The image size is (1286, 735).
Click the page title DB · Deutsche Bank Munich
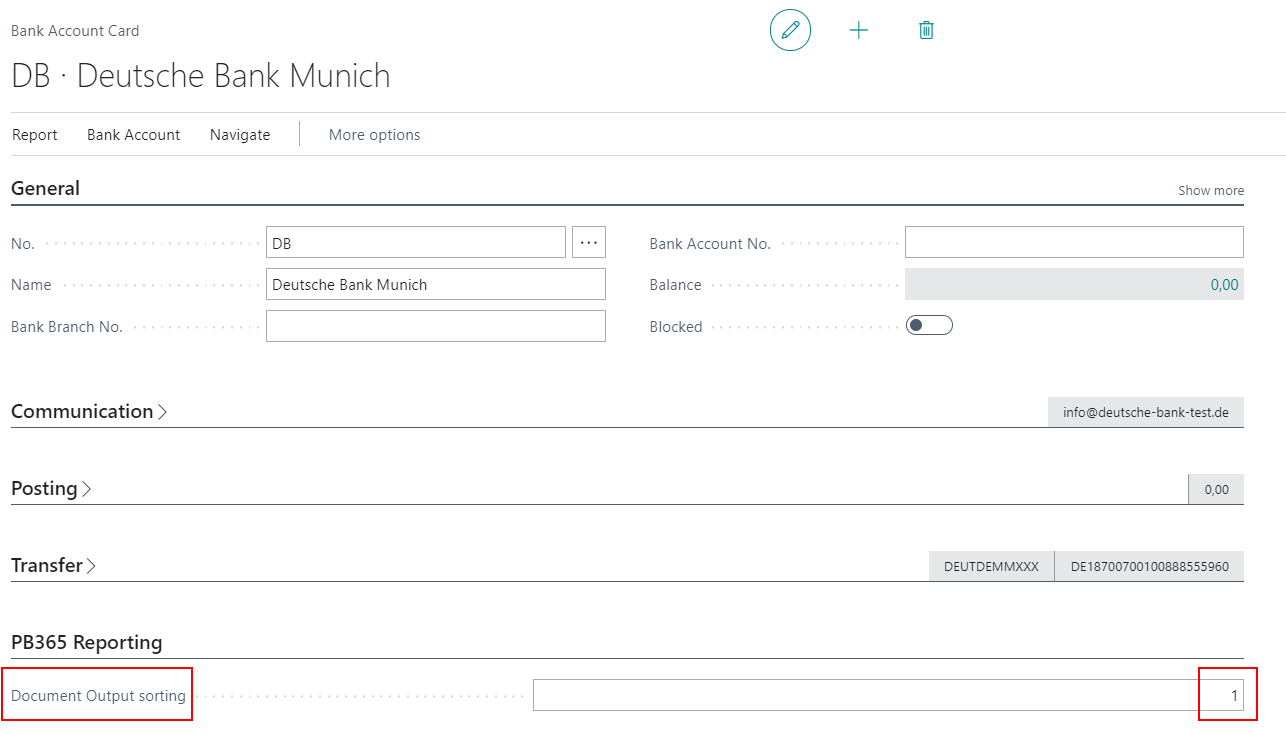(200, 76)
